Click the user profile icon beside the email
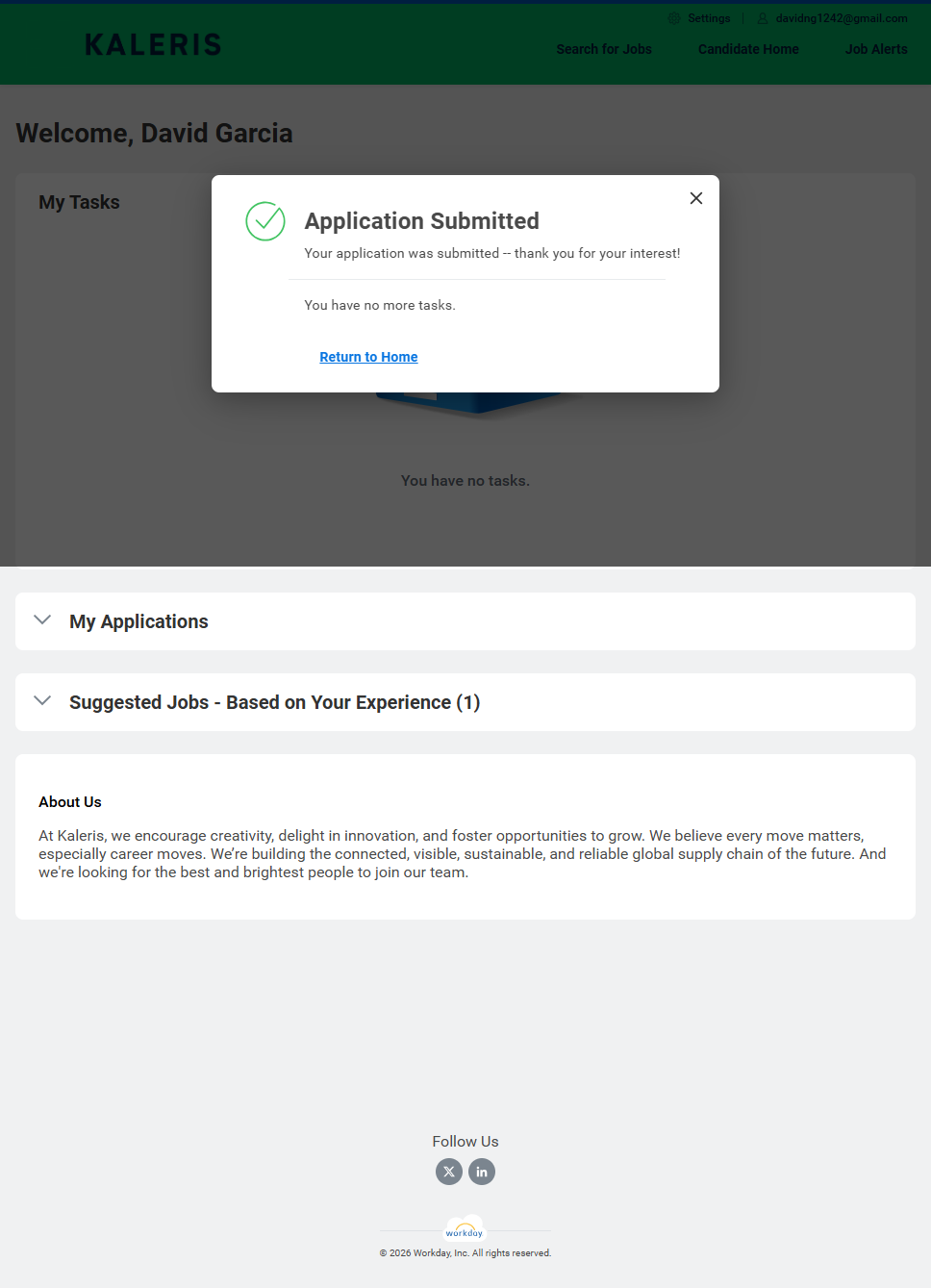 763,18
